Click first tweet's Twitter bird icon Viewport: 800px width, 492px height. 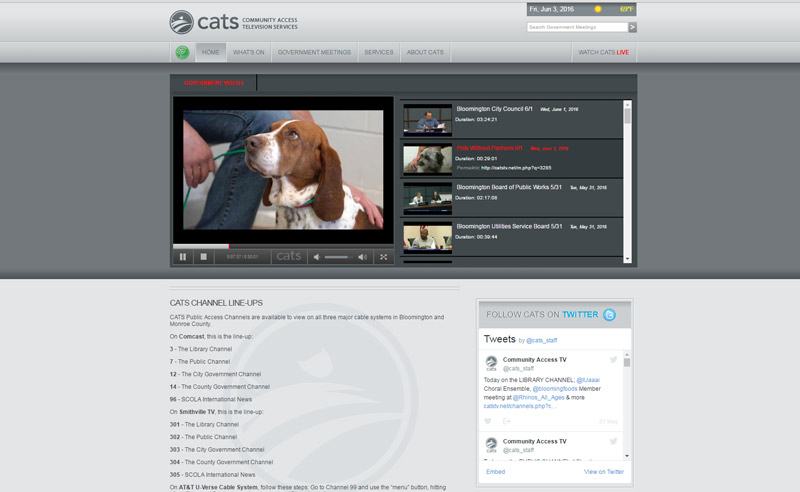613,359
